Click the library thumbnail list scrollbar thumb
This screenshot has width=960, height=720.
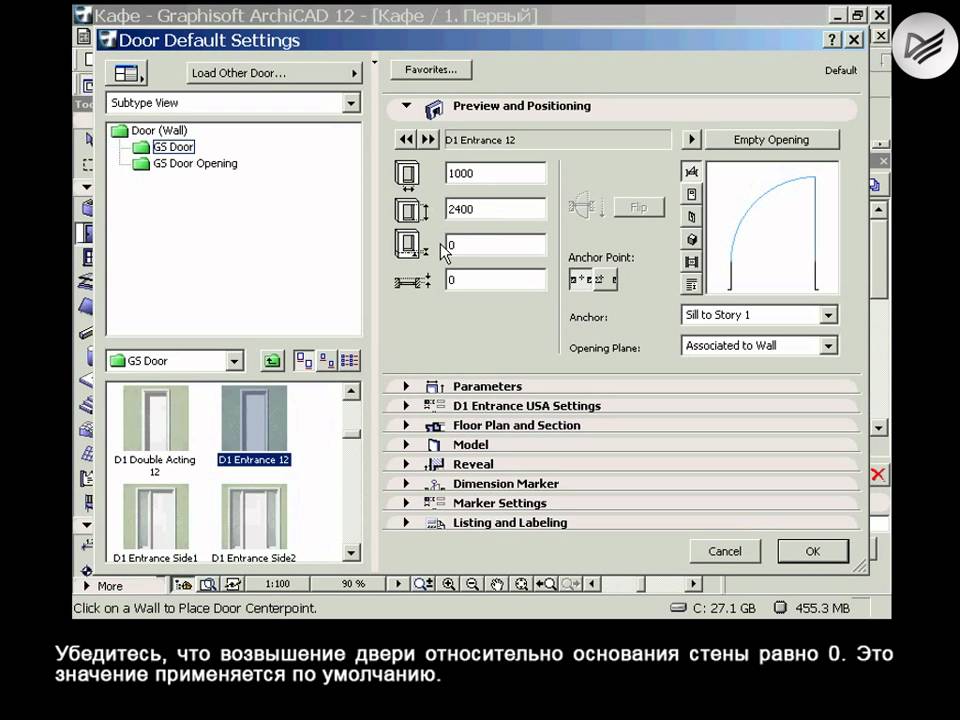click(351, 434)
